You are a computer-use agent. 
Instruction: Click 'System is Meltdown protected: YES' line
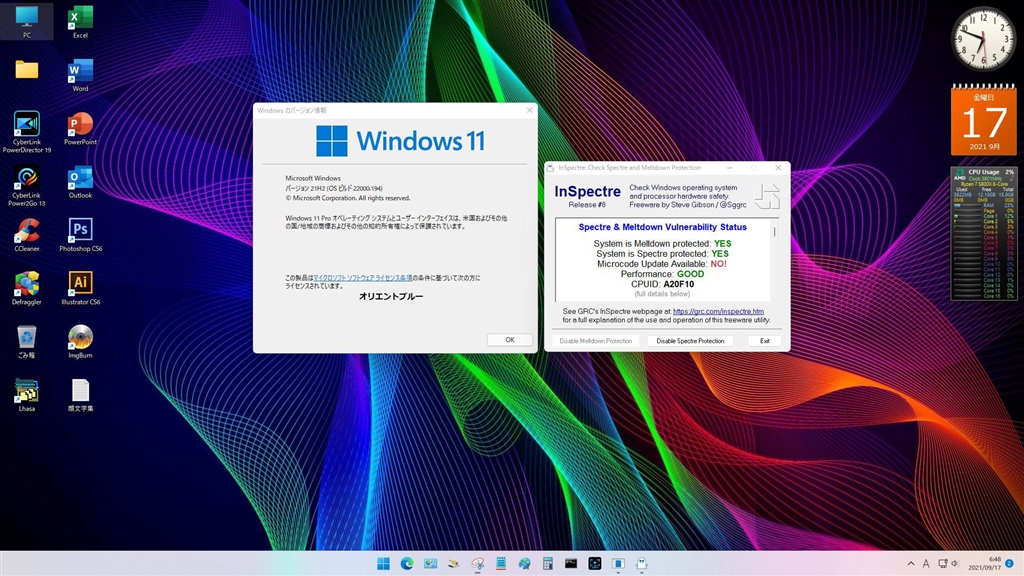(x=662, y=244)
